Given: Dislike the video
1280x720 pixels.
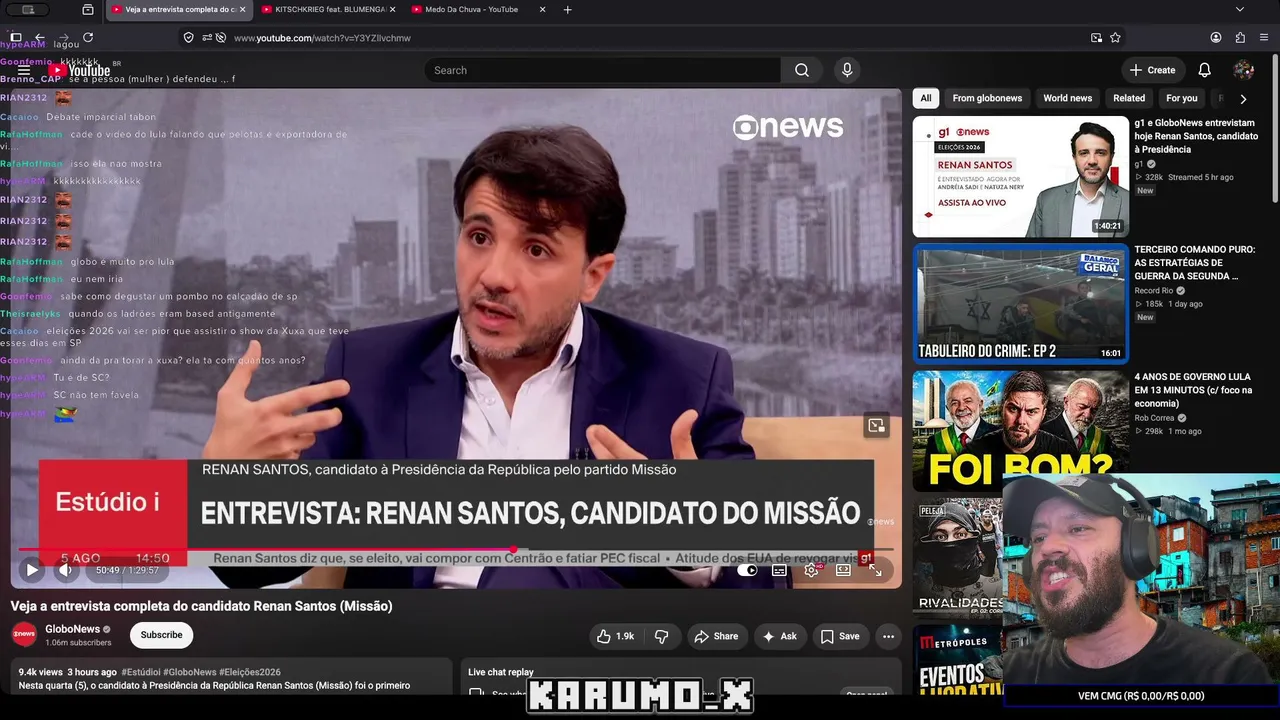Looking at the screenshot, I should click(x=661, y=636).
